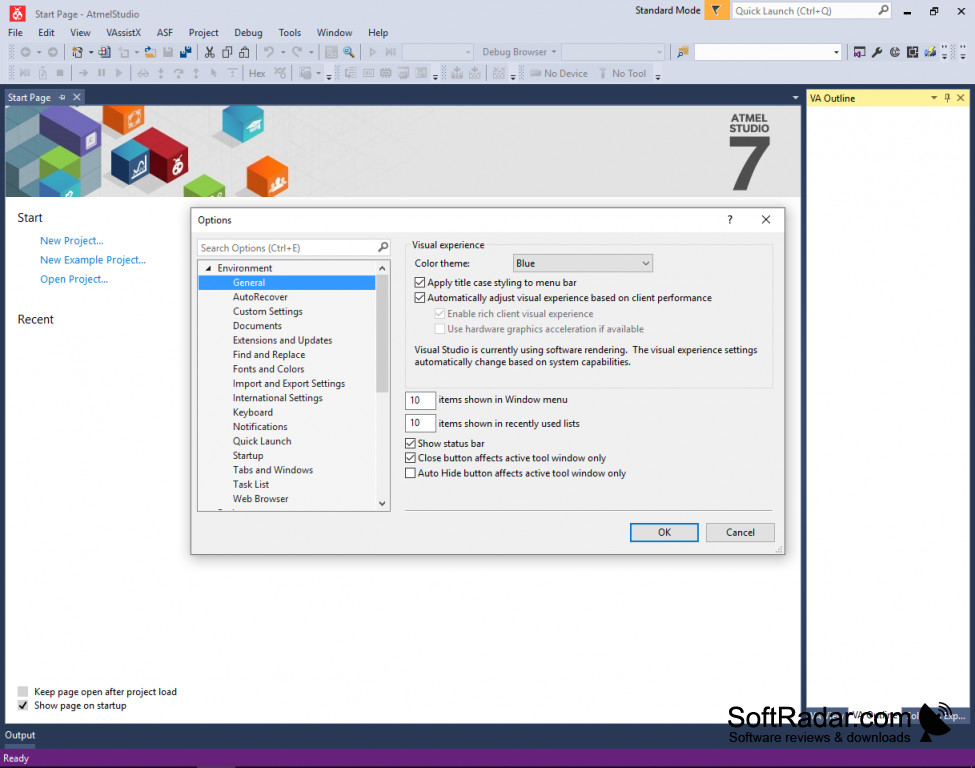
Task: Open the Color theme dropdown
Action: tap(583, 263)
